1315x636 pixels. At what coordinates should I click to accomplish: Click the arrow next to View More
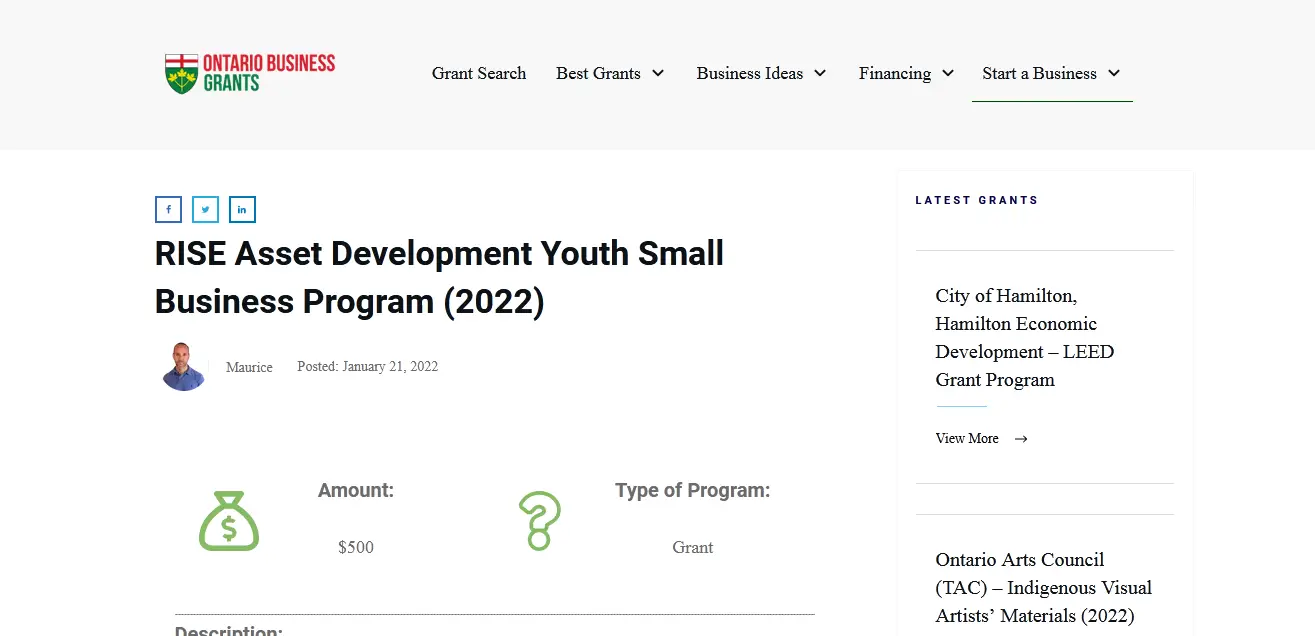(1021, 439)
